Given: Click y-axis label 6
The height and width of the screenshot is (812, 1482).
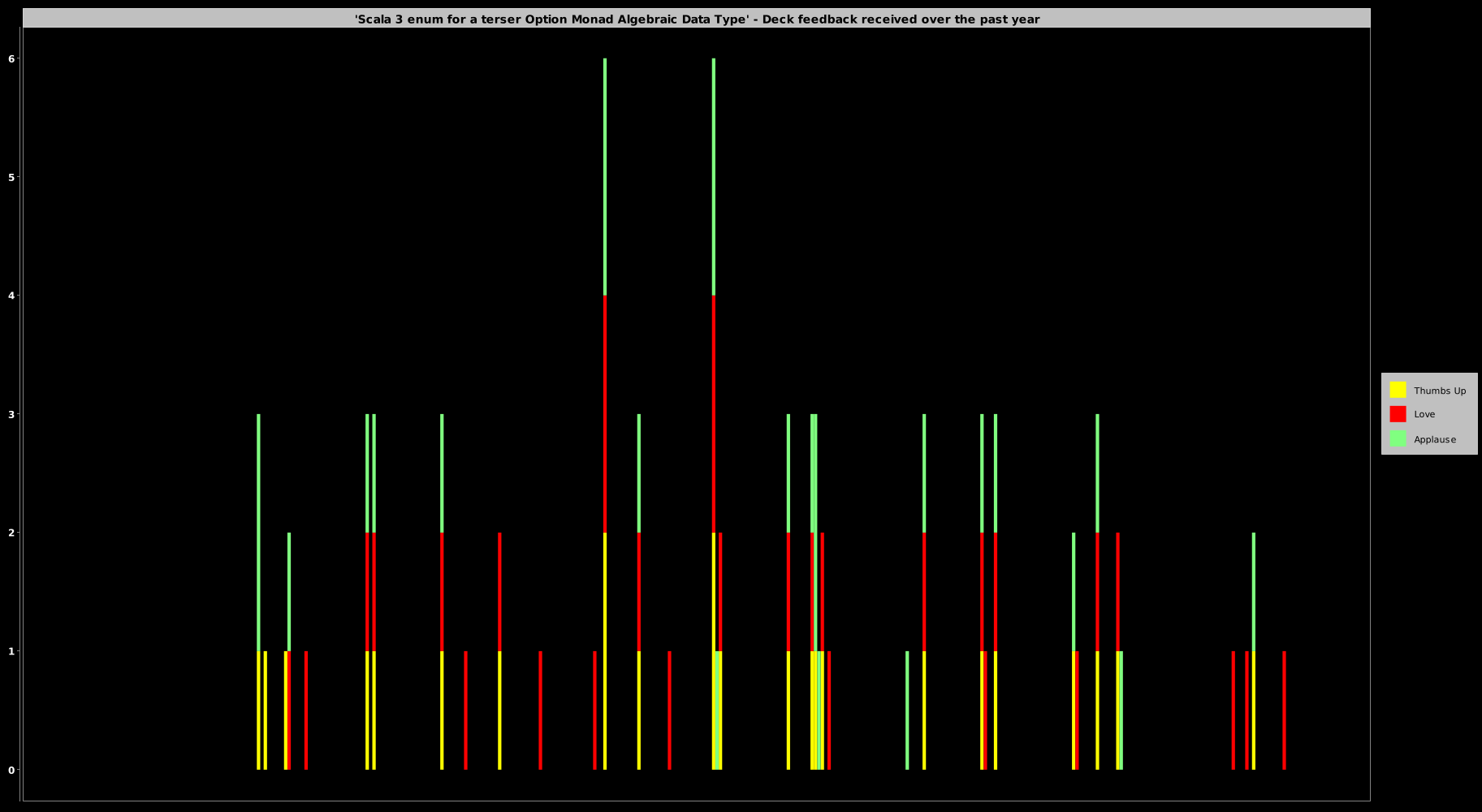Looking at the screenshot, I should click(12, 58).
